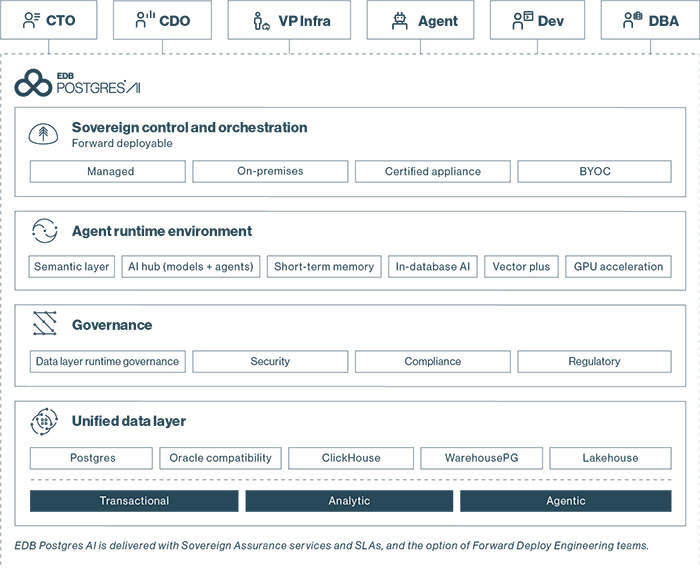Click the Governance diagonal lines icon
700x568 pixels.
(x=45, y=323)
